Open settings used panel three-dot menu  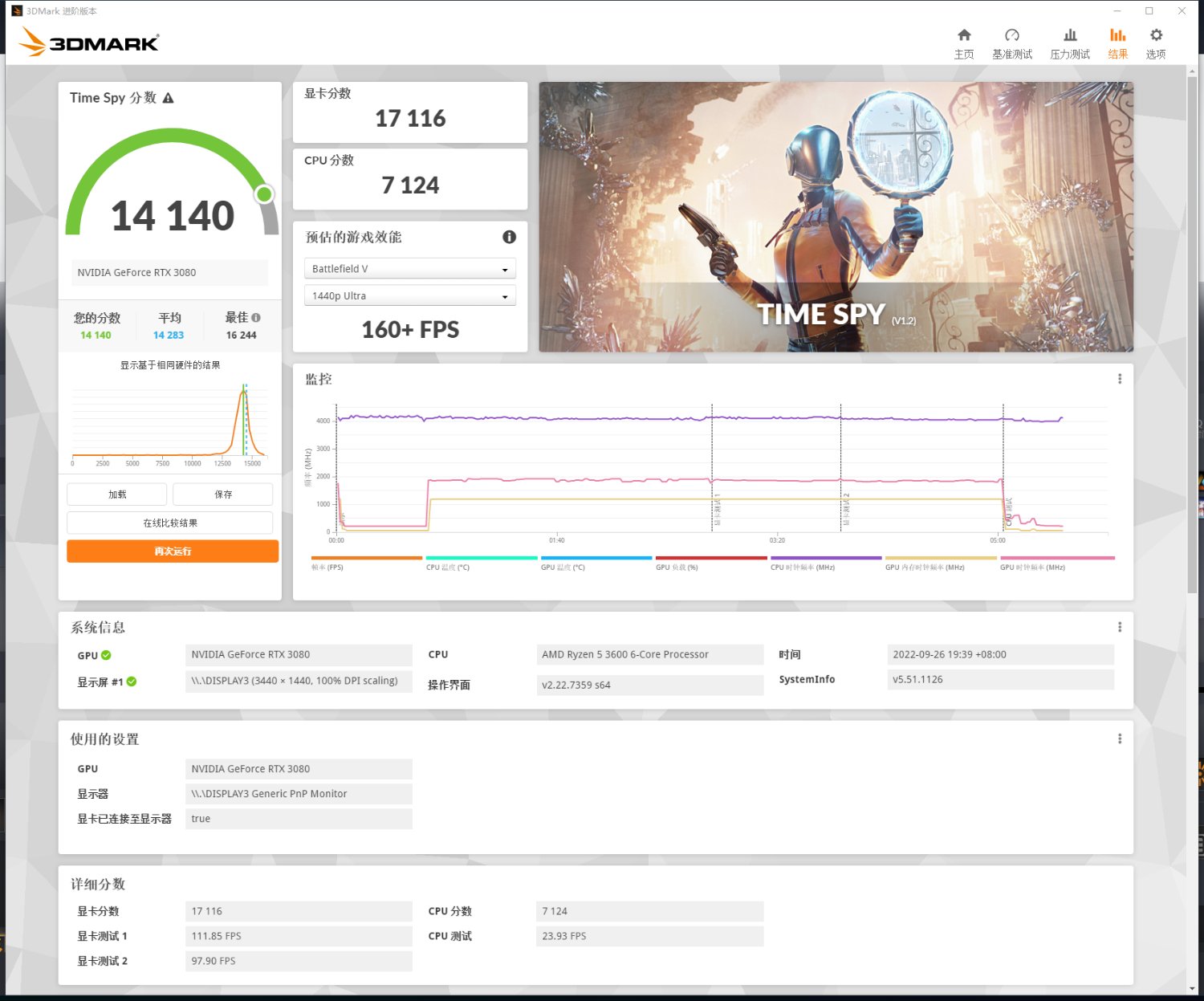click(x=1120, y=739)
